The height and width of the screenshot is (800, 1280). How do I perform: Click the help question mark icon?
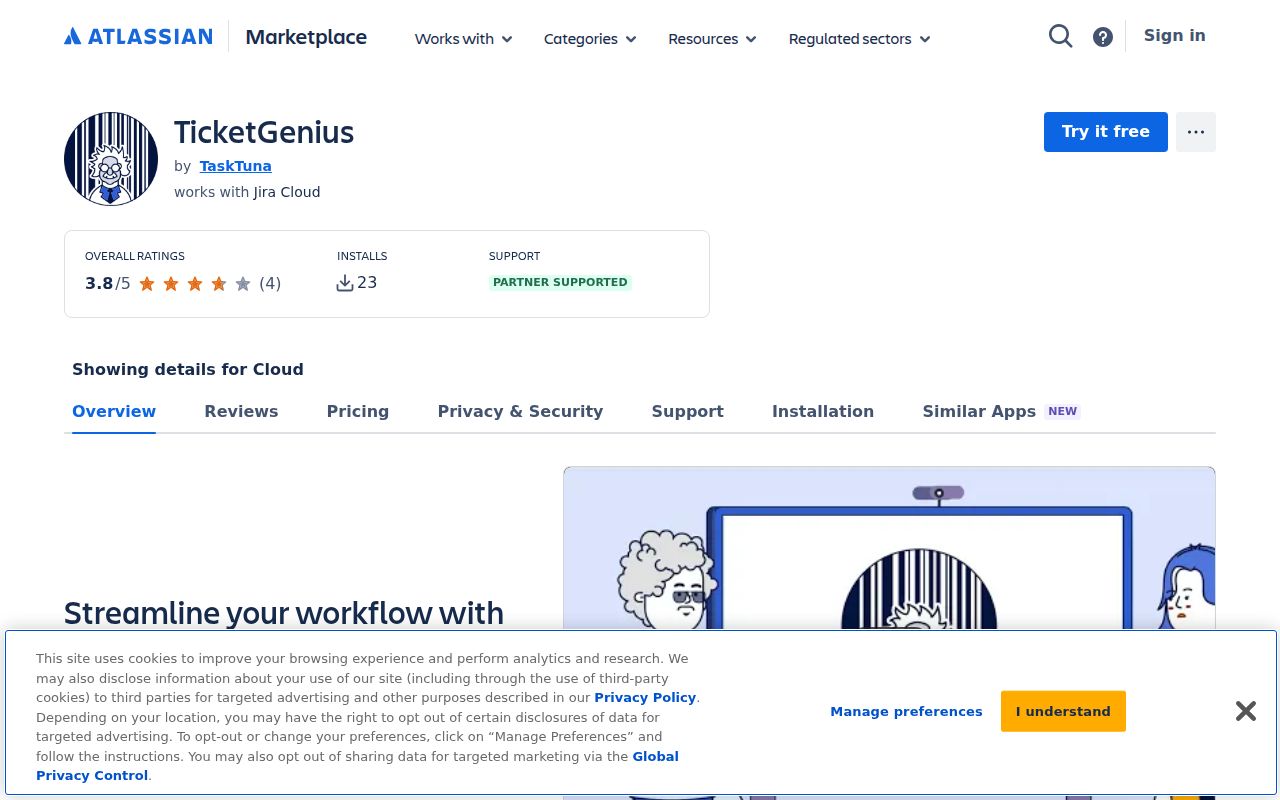[1103, 37]
